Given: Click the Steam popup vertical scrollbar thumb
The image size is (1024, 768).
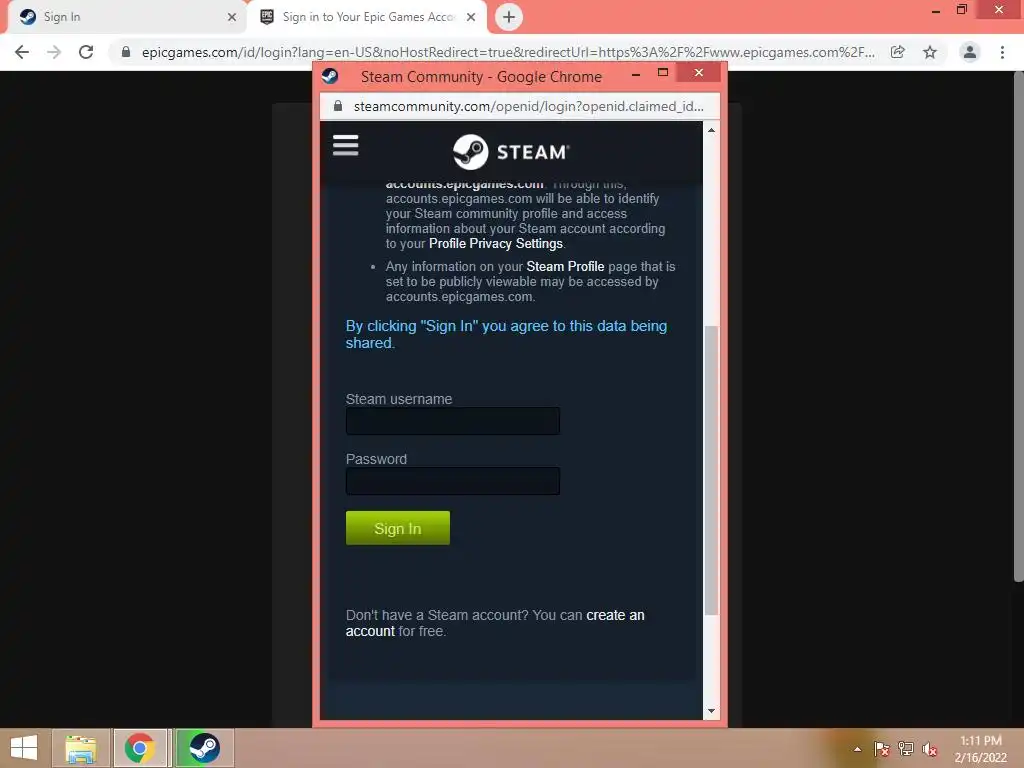Looking at the screenshot, I should coord(711,470).
